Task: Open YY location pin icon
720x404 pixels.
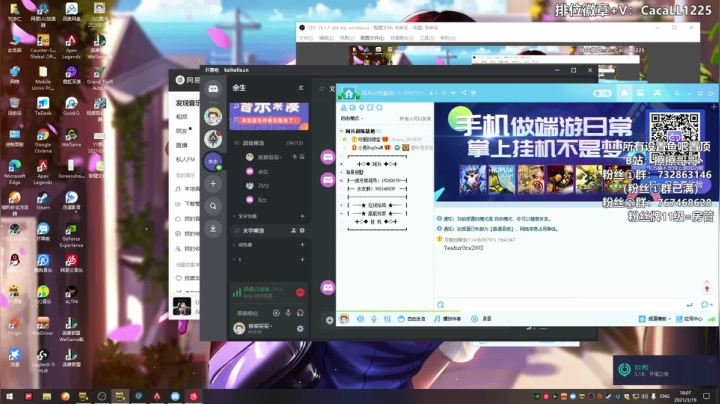Action: pos(361,108)
